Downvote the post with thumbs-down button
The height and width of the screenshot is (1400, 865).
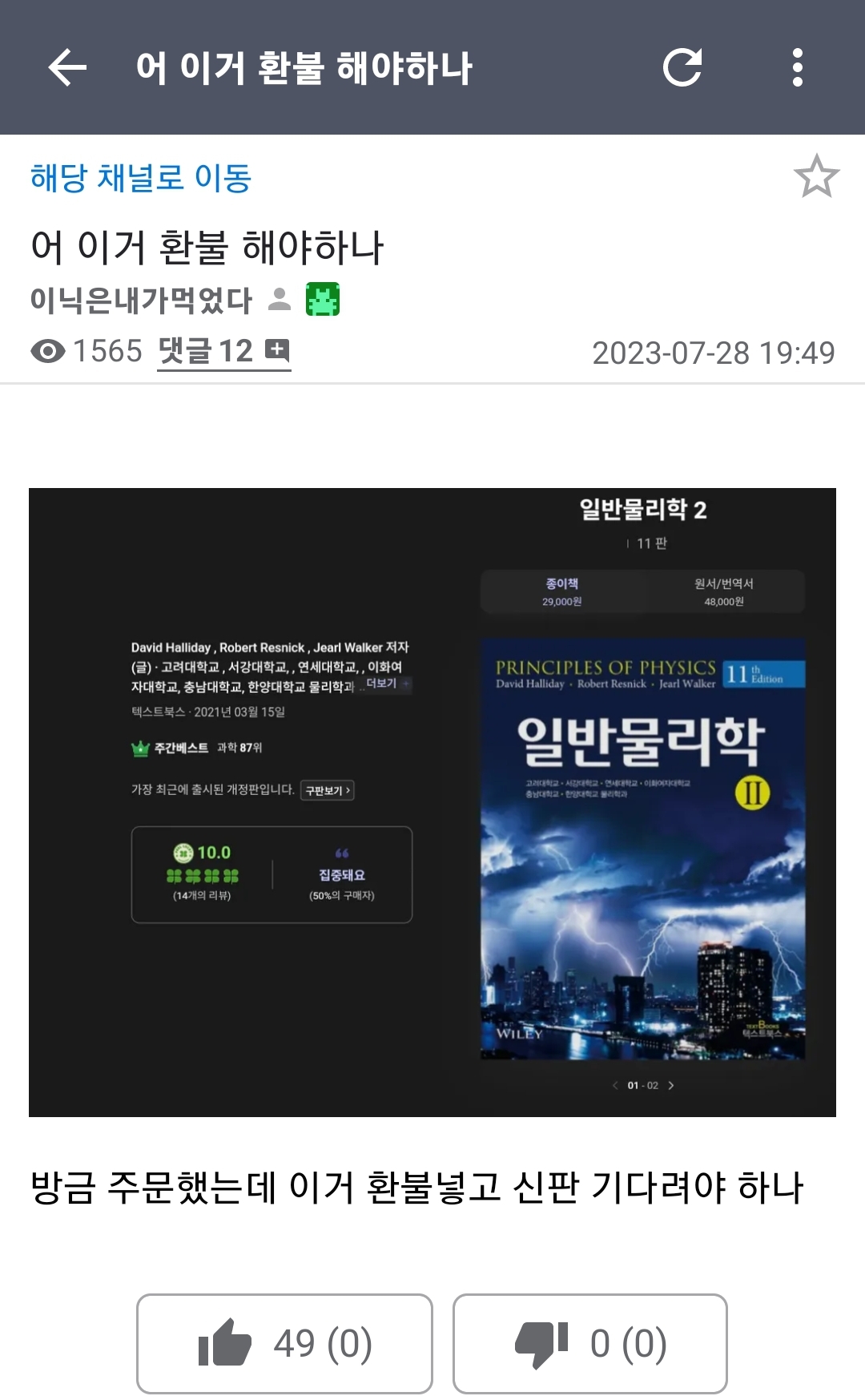point(590,1343)
